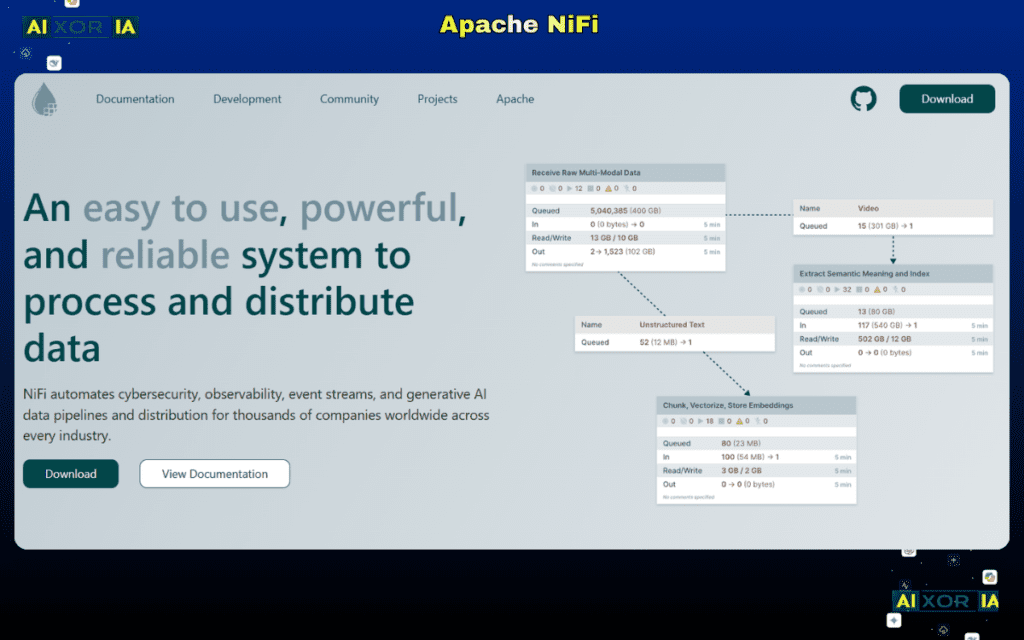The height and width of the screenshot is (640, 1024).
Task: Click the View Documentation button
Action: 214,474
